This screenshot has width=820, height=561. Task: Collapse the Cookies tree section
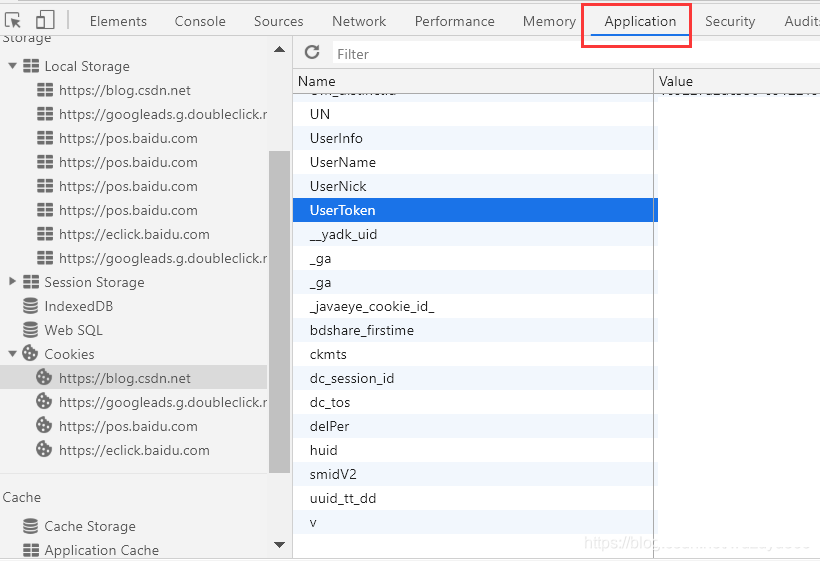coord(13,354)
